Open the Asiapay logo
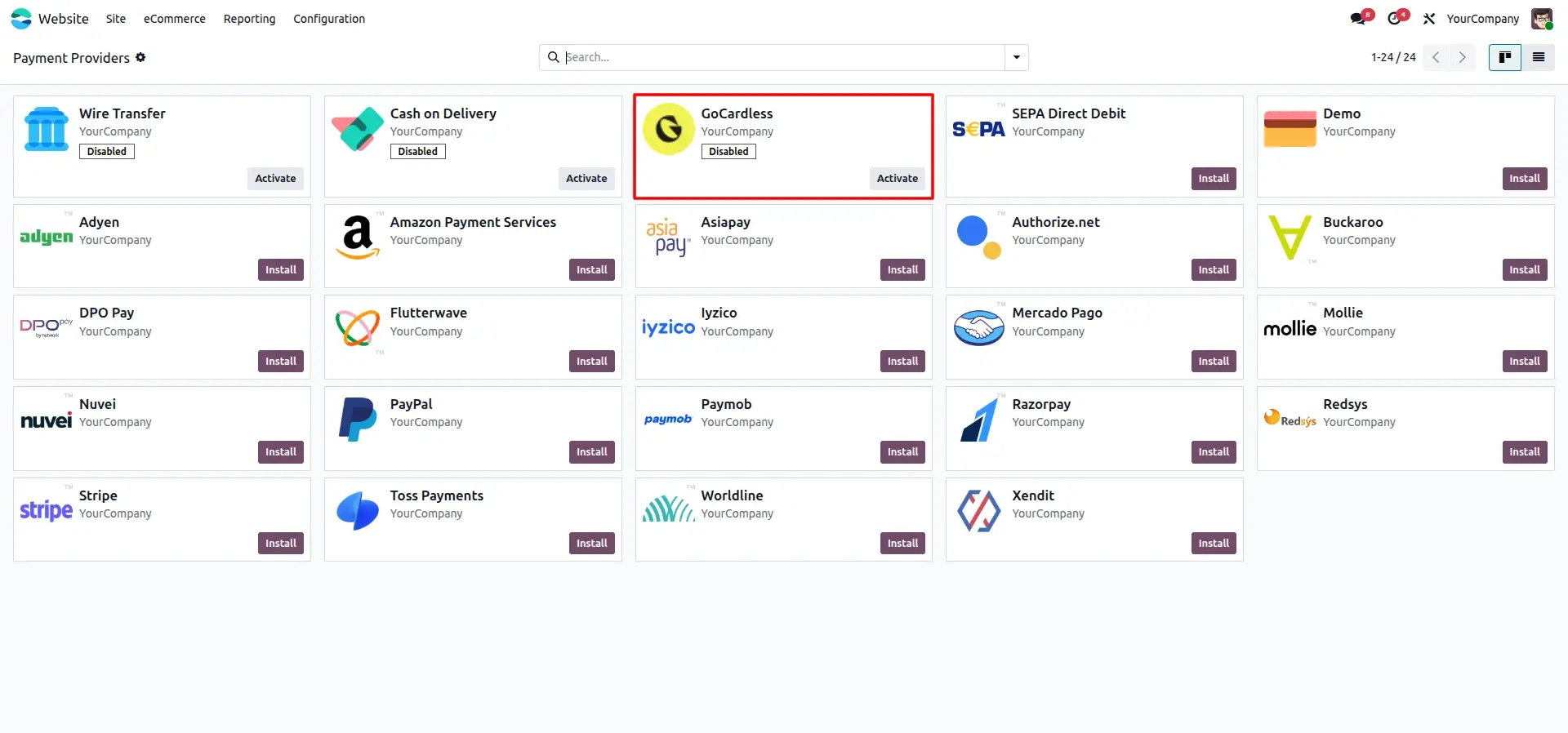Viewport: 1568px width, 733px height. (668, 238)
